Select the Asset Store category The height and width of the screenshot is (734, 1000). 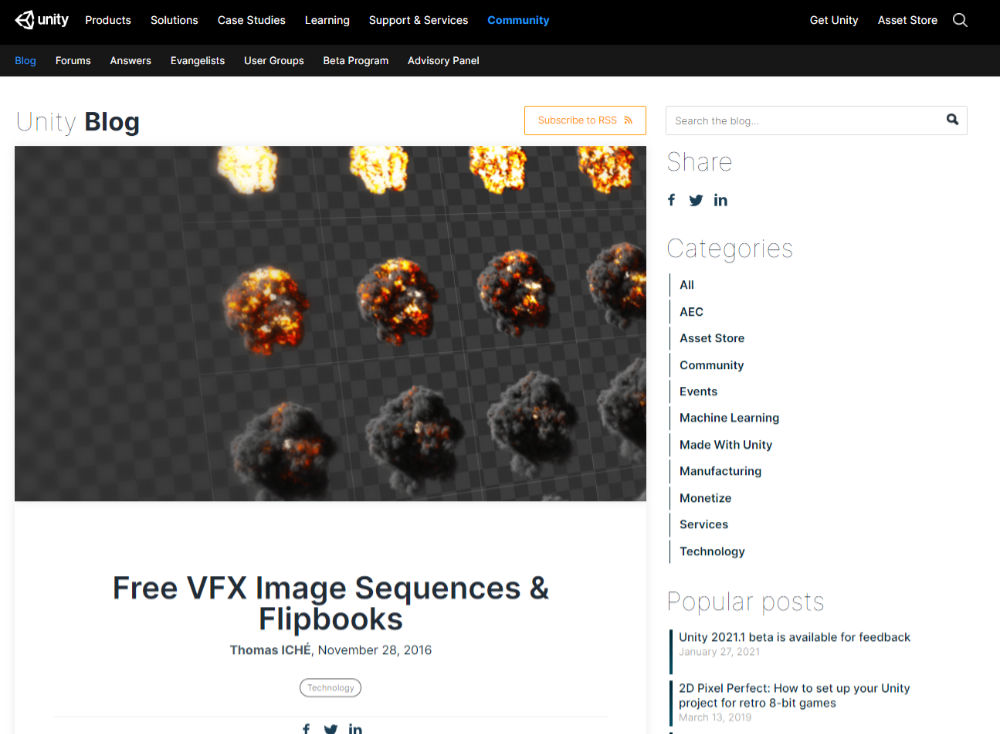coord(712,338)
